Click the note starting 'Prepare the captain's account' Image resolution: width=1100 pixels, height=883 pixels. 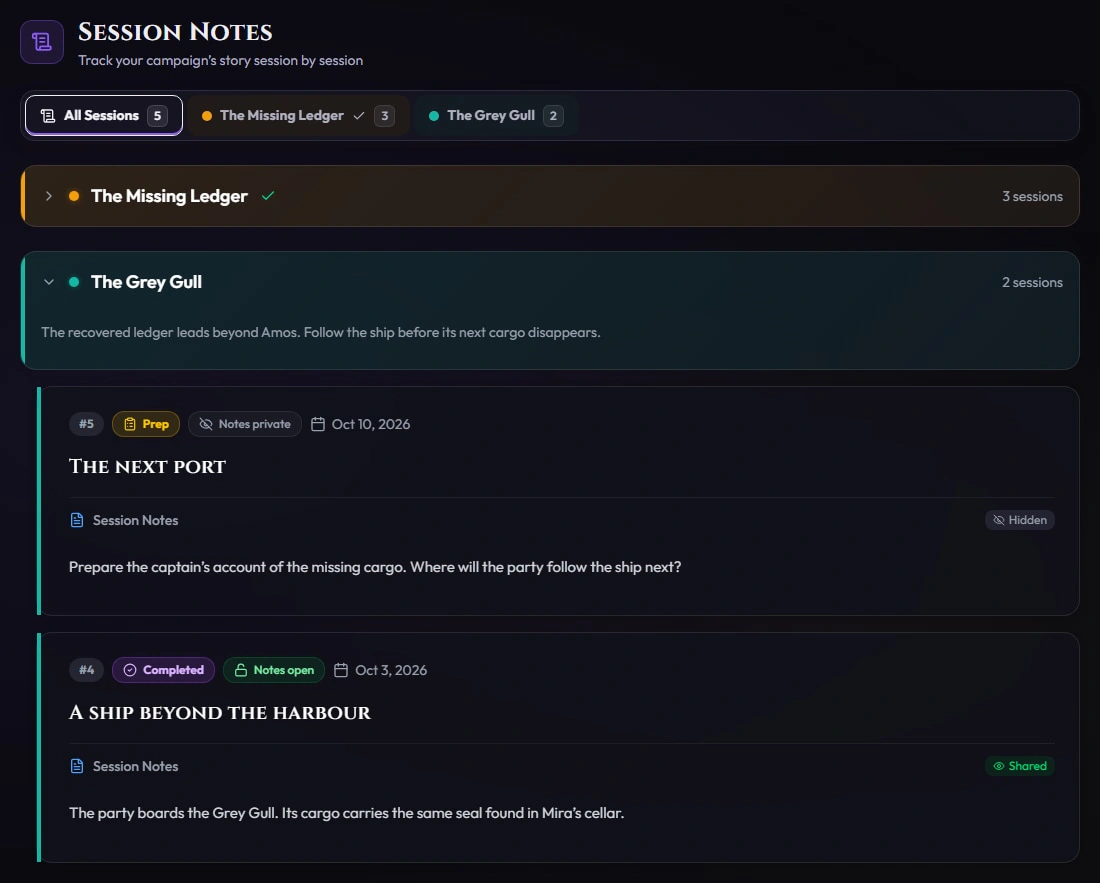(x=375, y=567)
